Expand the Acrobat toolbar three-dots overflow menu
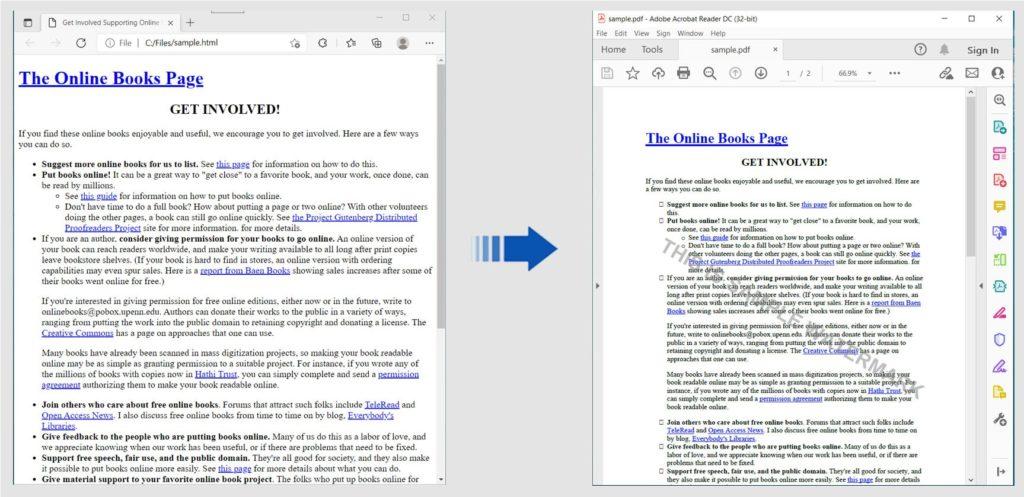The width and height of the screenshot is (1024, 497). tap(894, 73)
